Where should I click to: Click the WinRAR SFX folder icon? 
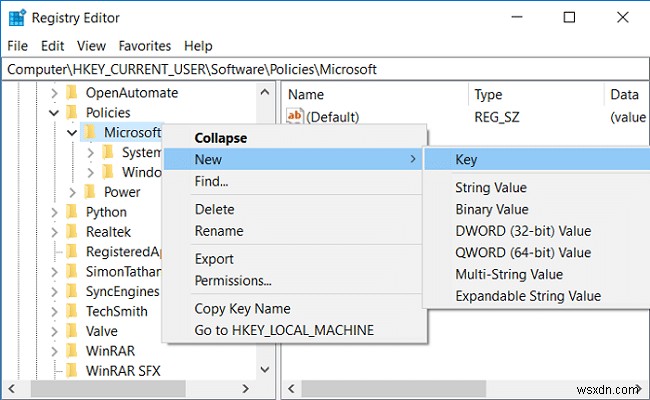tap(71, 371)
